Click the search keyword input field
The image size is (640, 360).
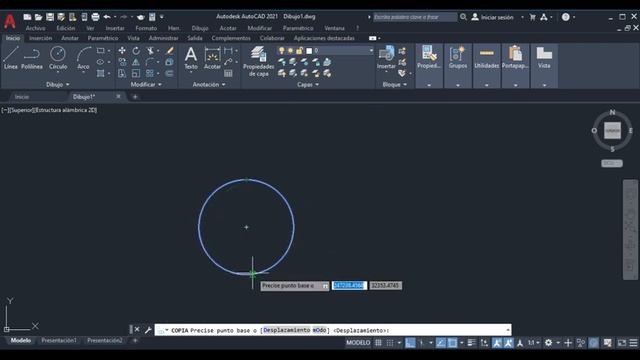click(x=415, y=17)
